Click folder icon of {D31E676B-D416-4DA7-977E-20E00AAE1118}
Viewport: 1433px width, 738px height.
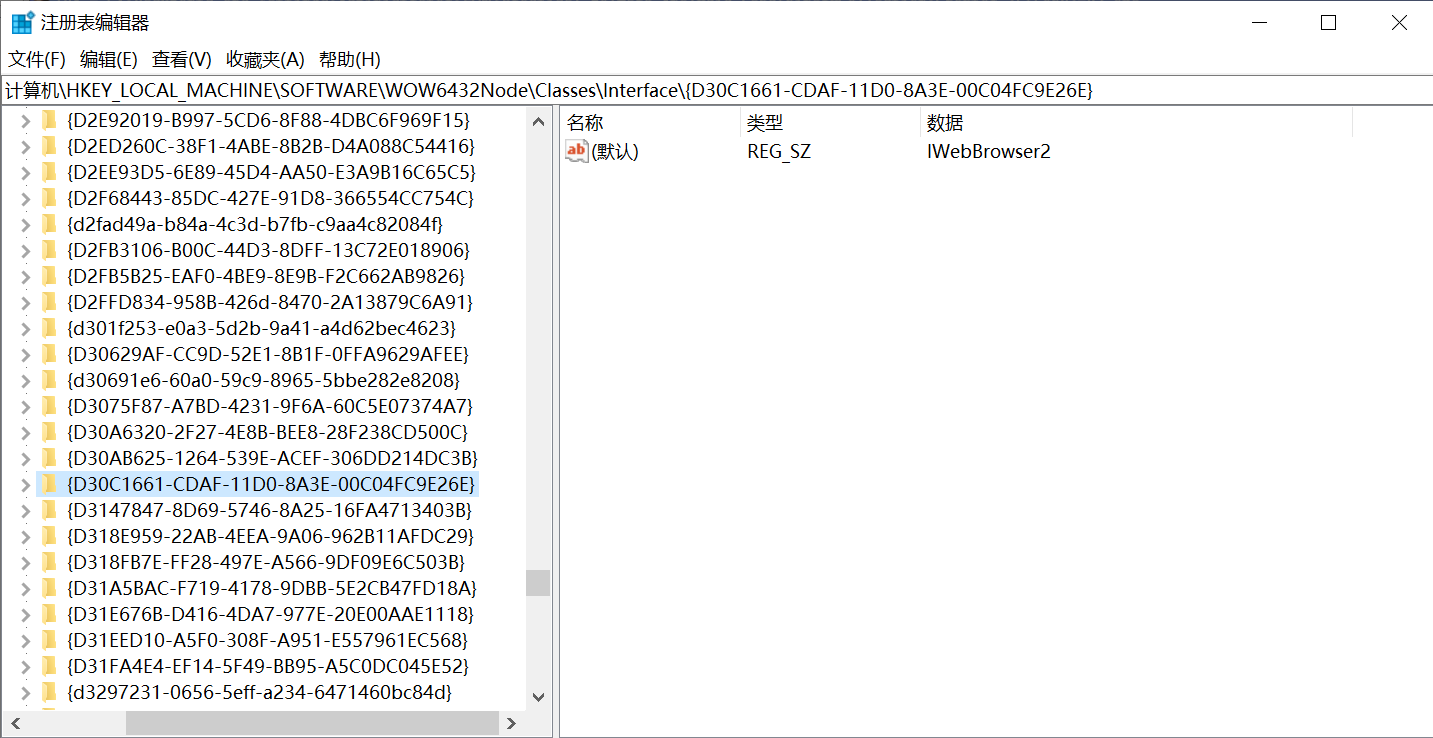pyautogui.click(x=48, y=614)
